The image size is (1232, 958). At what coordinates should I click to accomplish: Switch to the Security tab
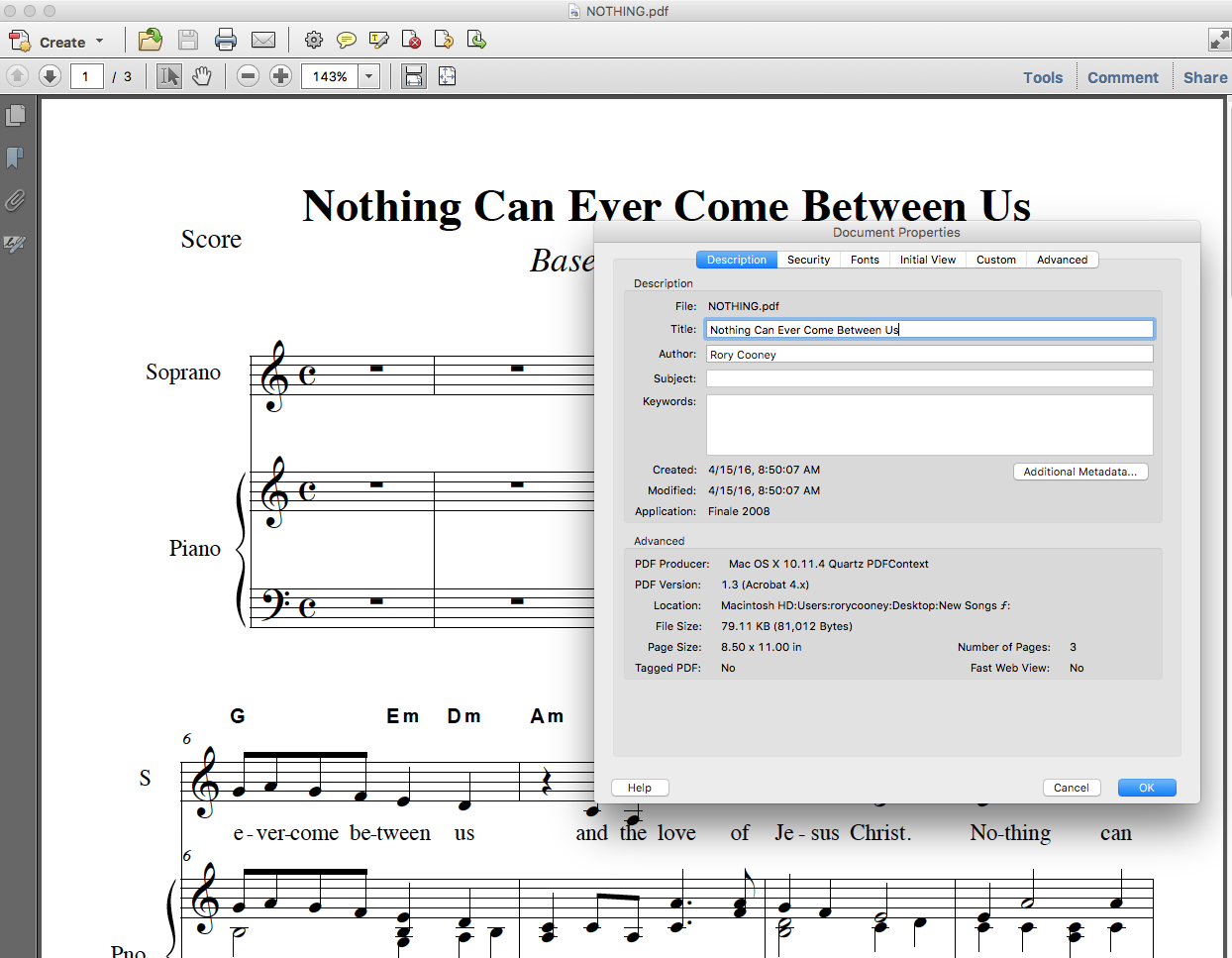click(808, 260)
